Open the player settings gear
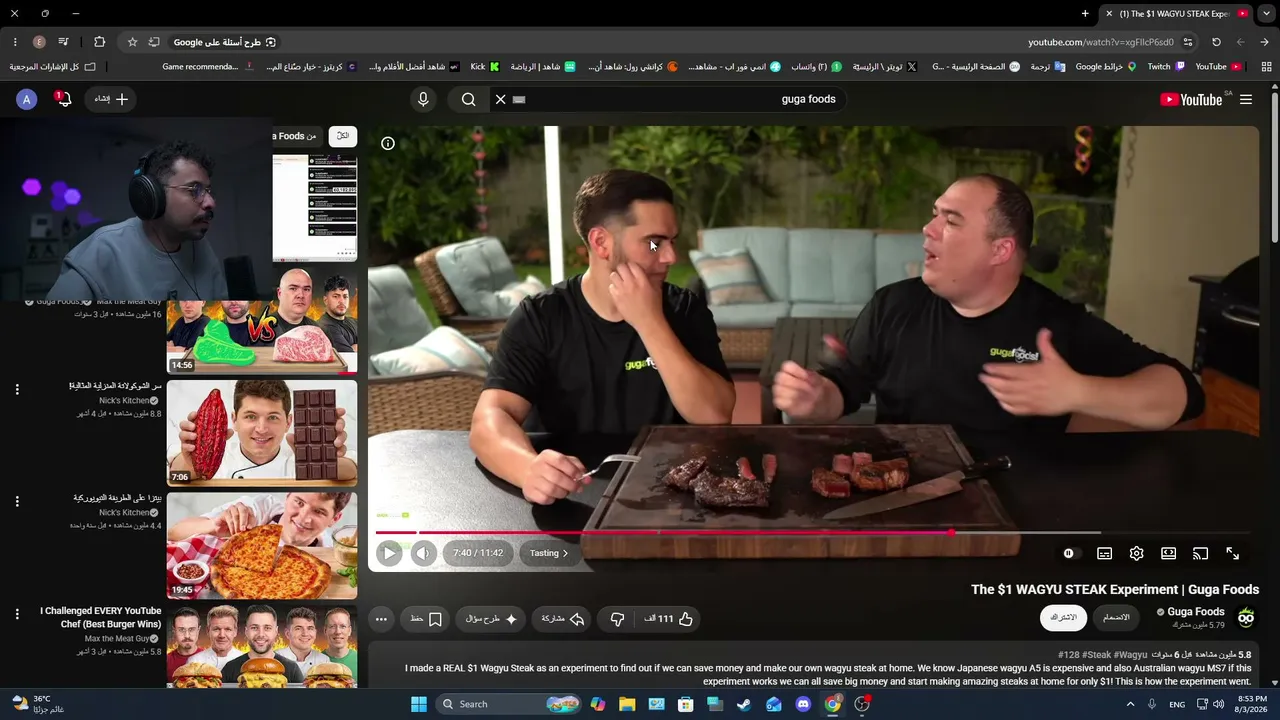 coord(1136,553)
